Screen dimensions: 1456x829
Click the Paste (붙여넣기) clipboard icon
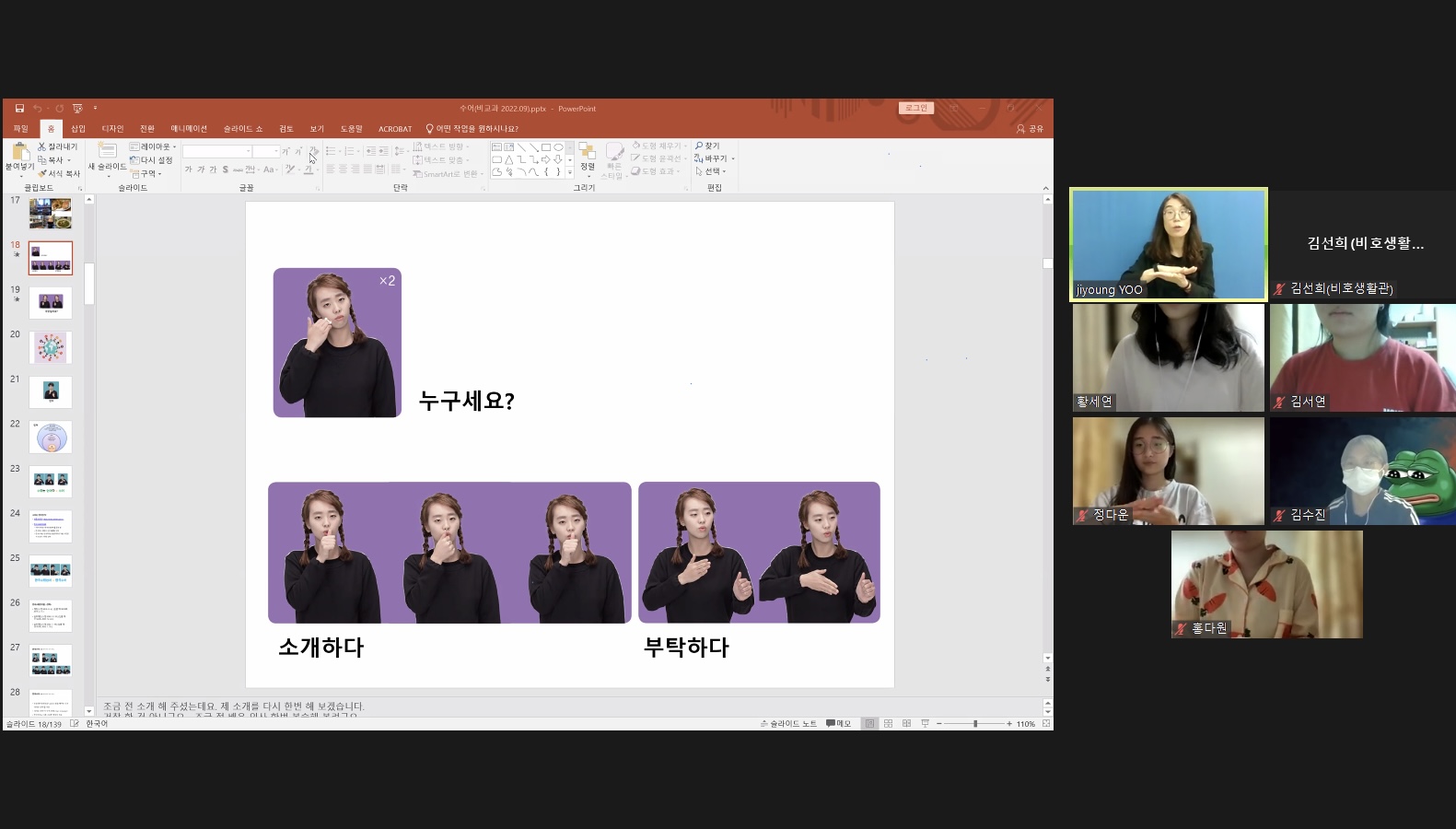click(19, 152)
